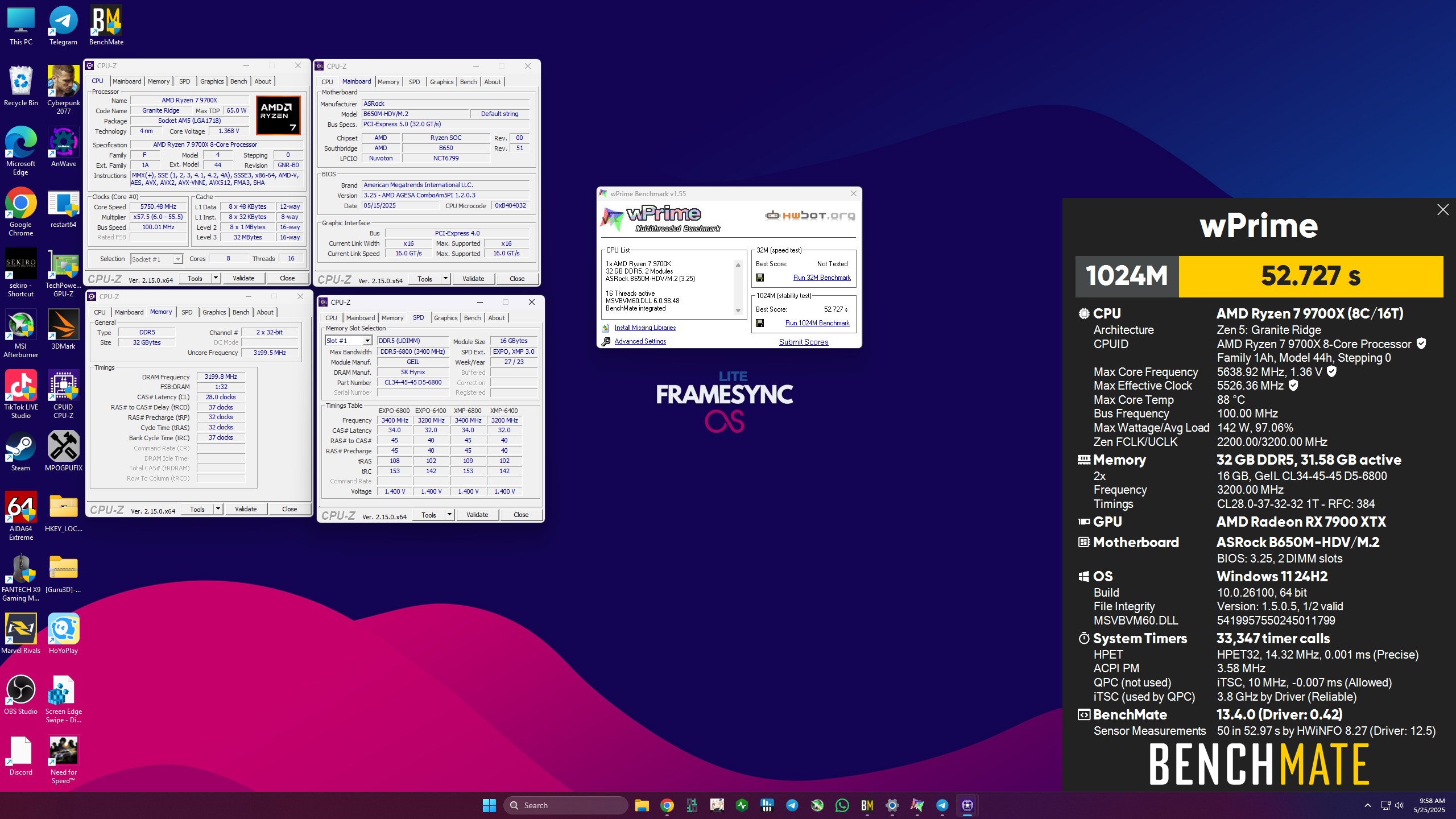The width and height of the screenshot is (1456, 819).
Task: Open Need for Speed desktop shortcut
Action: (63, 760)
